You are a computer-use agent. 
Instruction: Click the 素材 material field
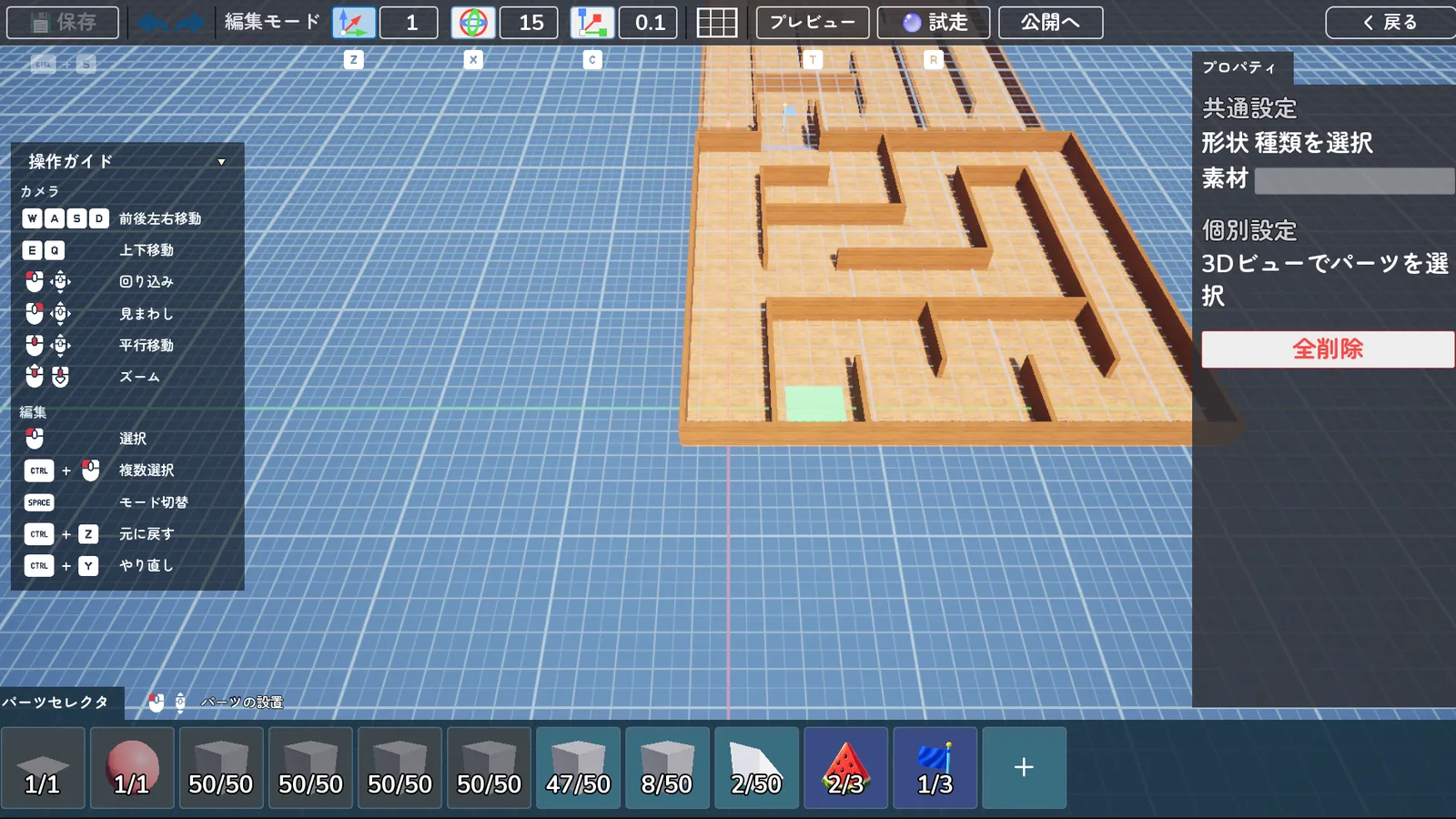coord(1354,180)
